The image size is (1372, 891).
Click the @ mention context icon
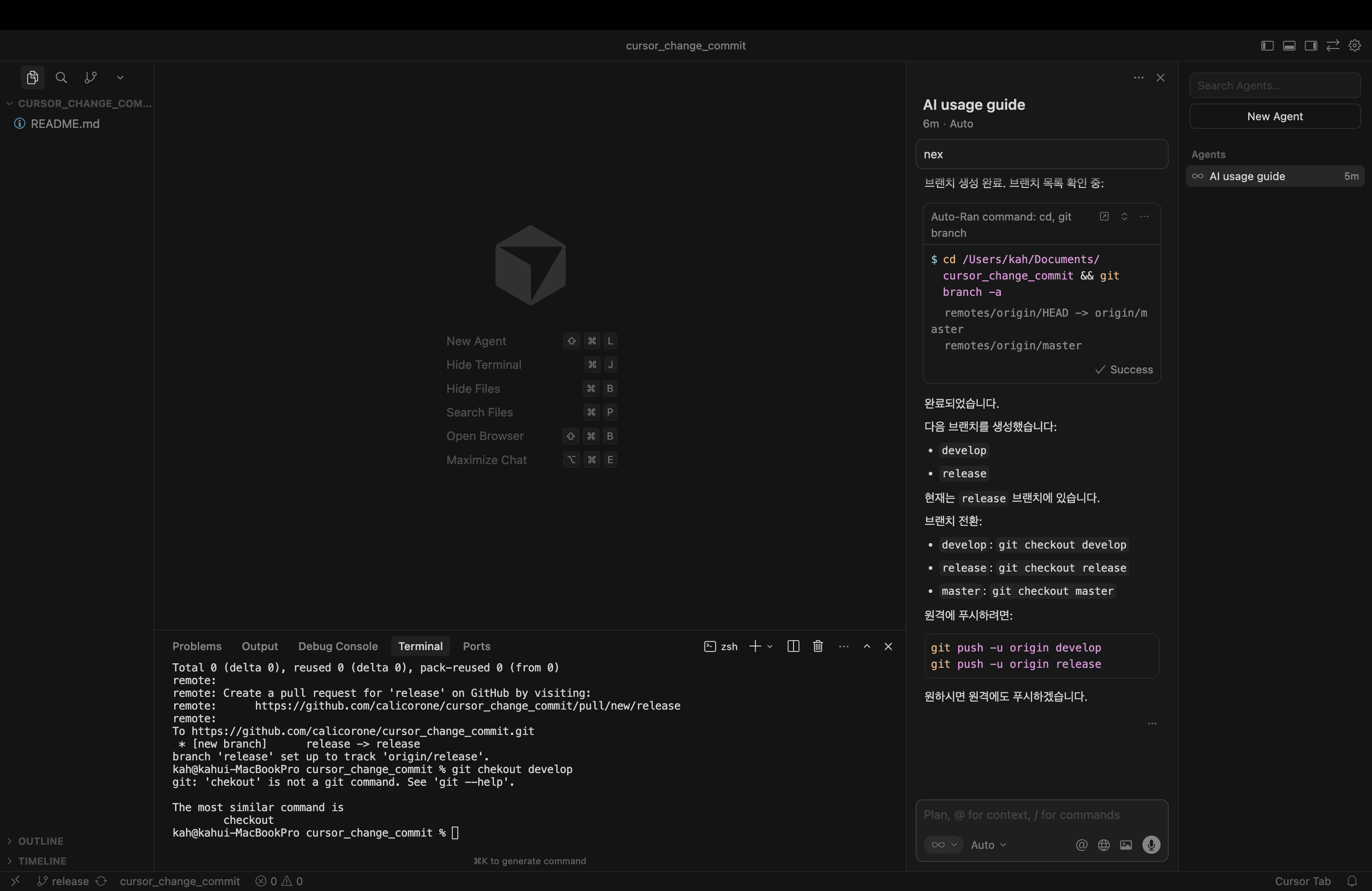(x=1082, y=844)
